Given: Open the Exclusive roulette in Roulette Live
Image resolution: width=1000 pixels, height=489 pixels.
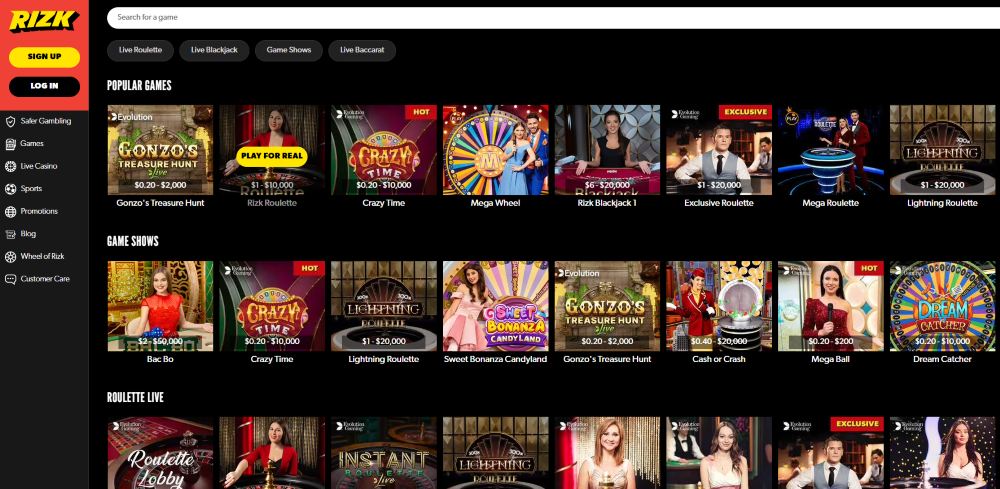Looking at the screenshot, I should (x=830, y=453).
